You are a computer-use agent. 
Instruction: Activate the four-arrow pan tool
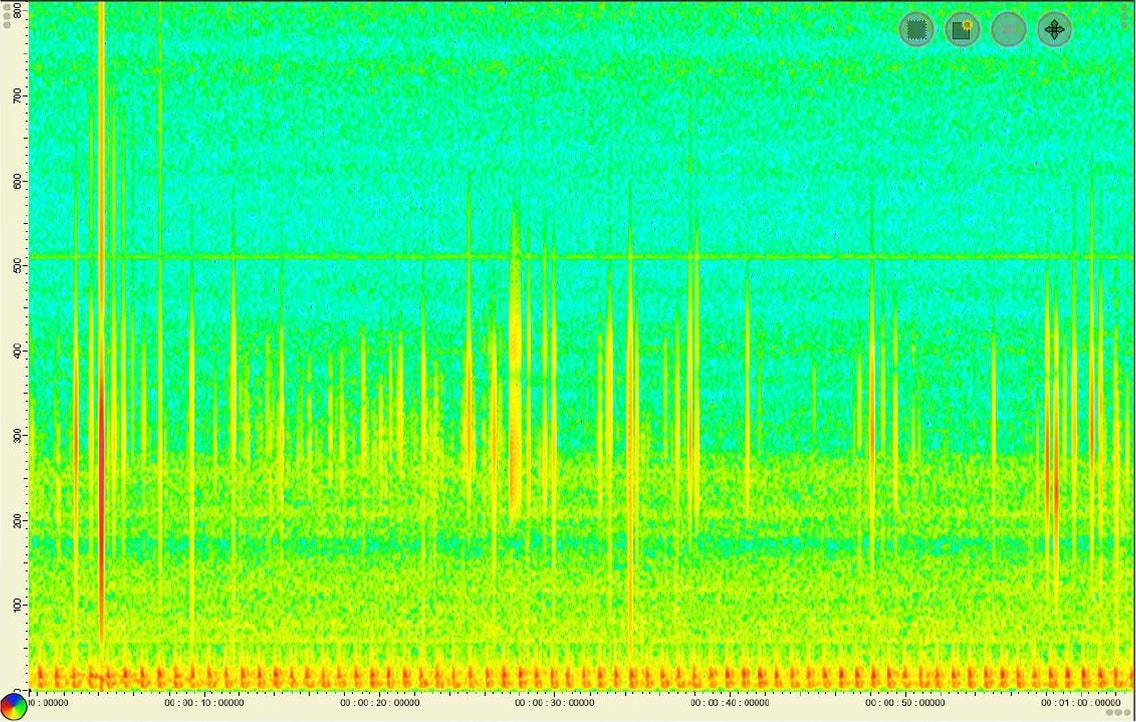(x=1054, y=30)
